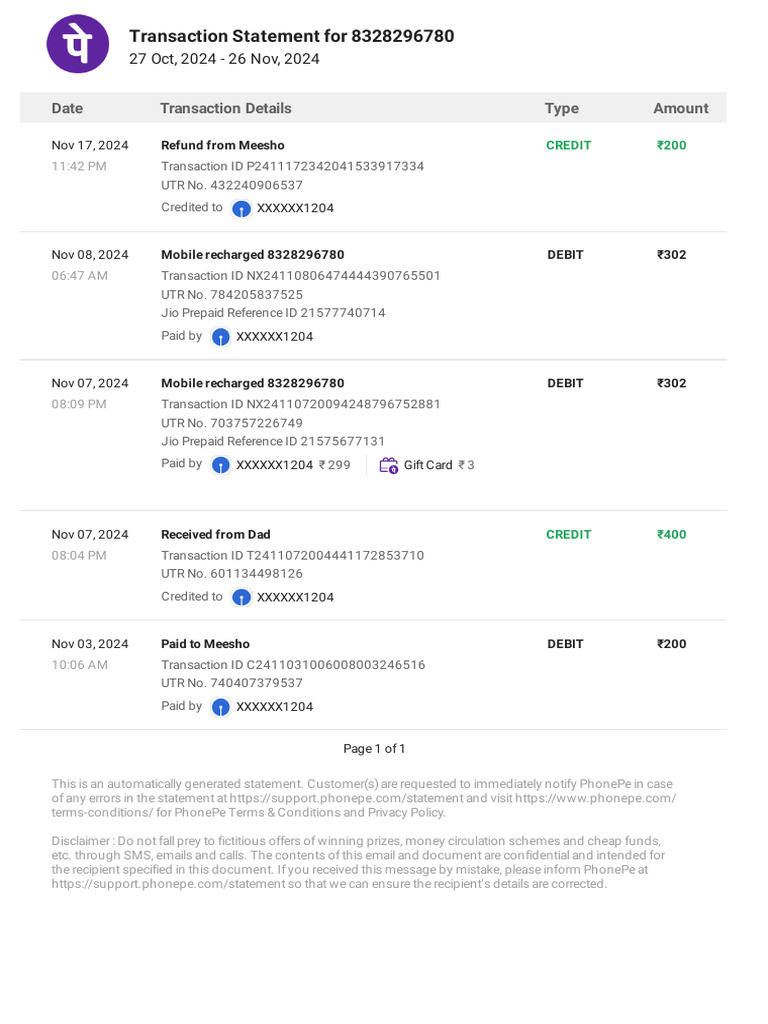
Task: Click the PhonePe logo icon
Action: [78, 44]
